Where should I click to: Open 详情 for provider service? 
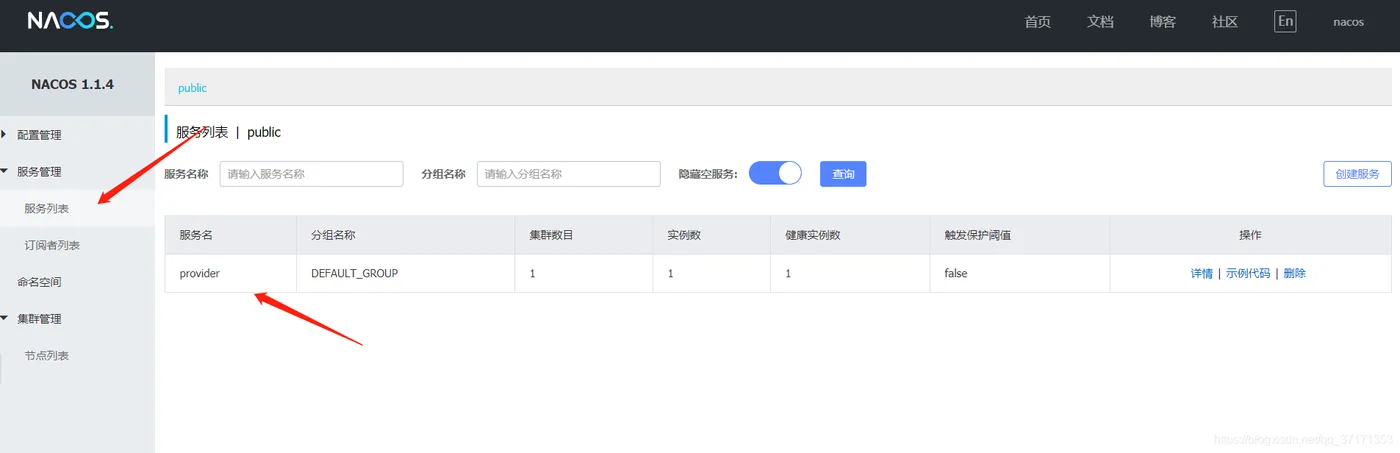point(1201,273)
